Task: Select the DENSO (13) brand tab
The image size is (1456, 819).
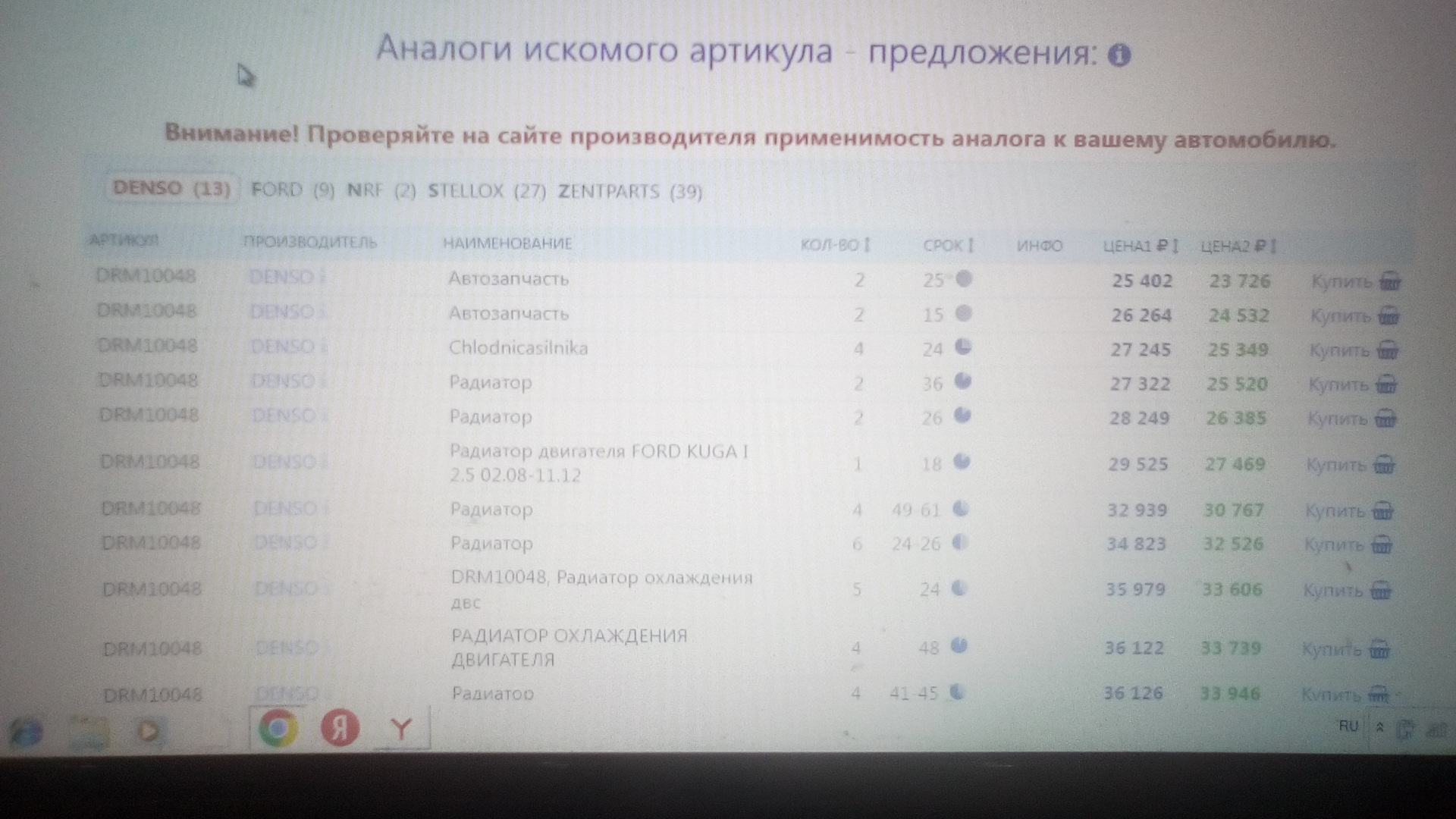Action: (x=171, y=188)
